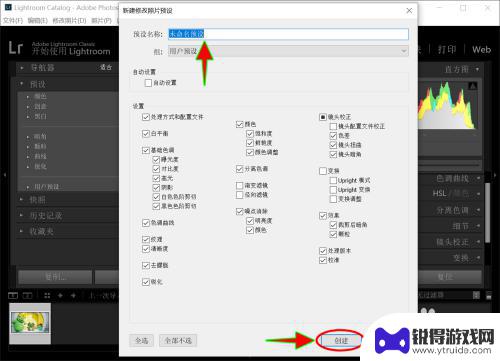This screenshot has width=500, height=361.
Task: Collapse the 直方图 panel
Action: point(477,69)
